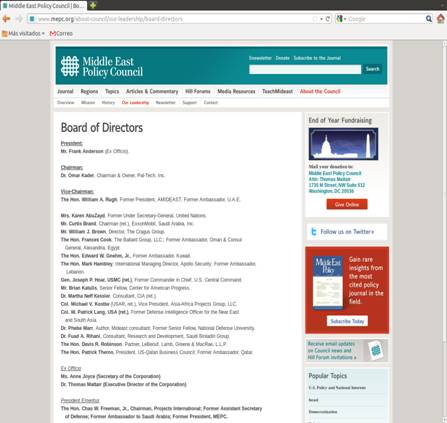Open the Regions menu
Viewport: 447px width, 423px height.
(x=89, y=91)
